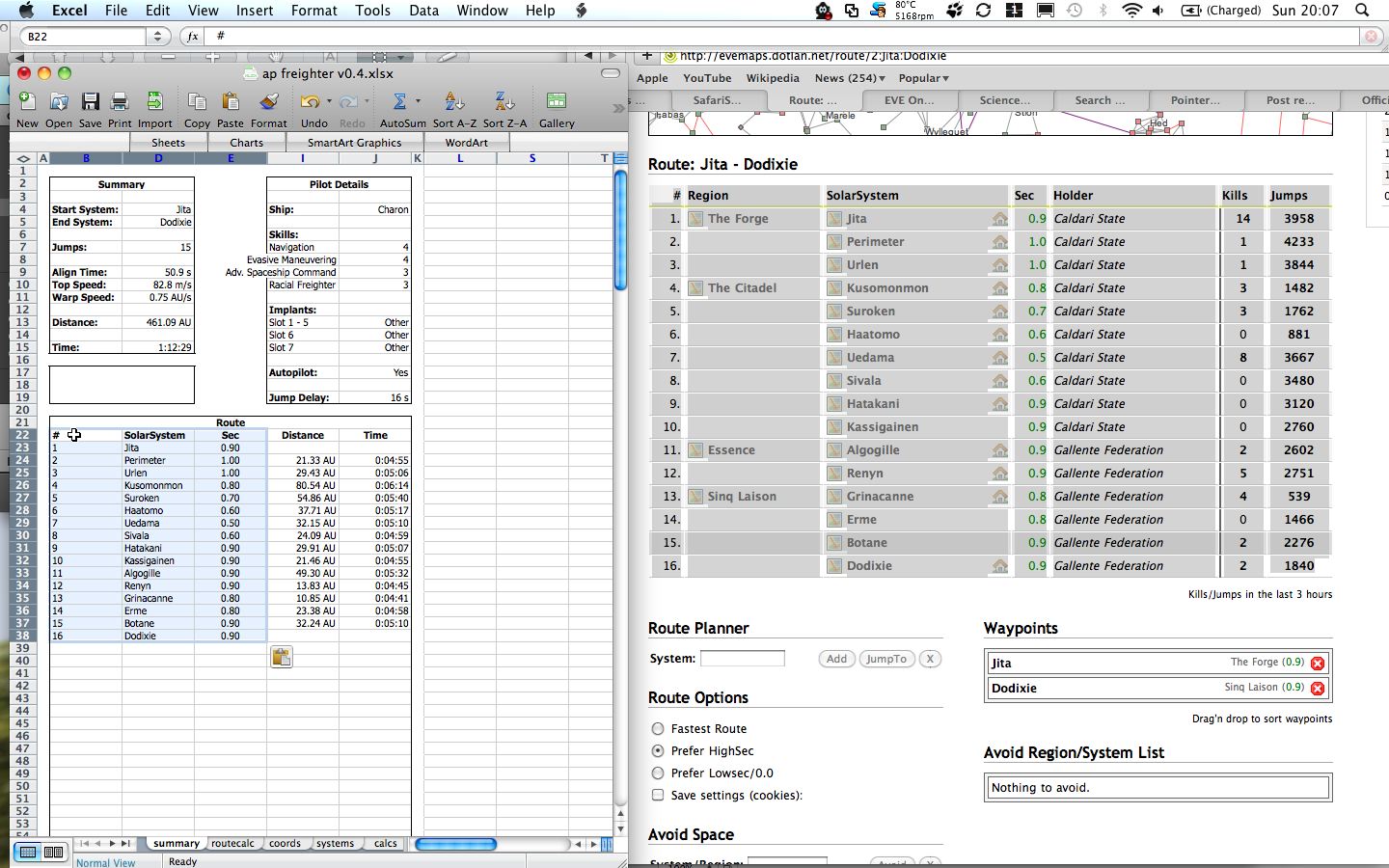Open the Popular bookmarks dropdown
The width and height of the screenshot is (1389, 868).
(x=924, y=78)
